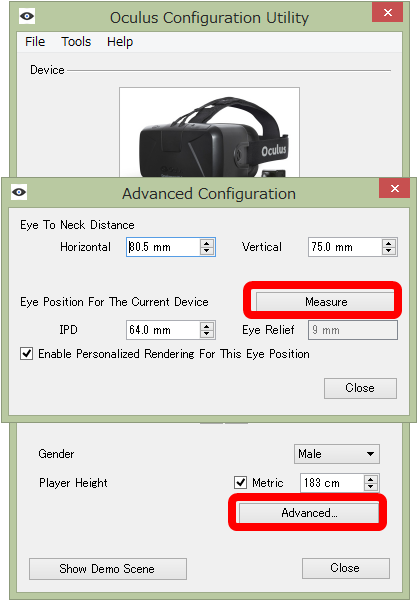Decrease the IPD value with down arrow
Viewport: 418px width, 601px height.
click(207, 333)
